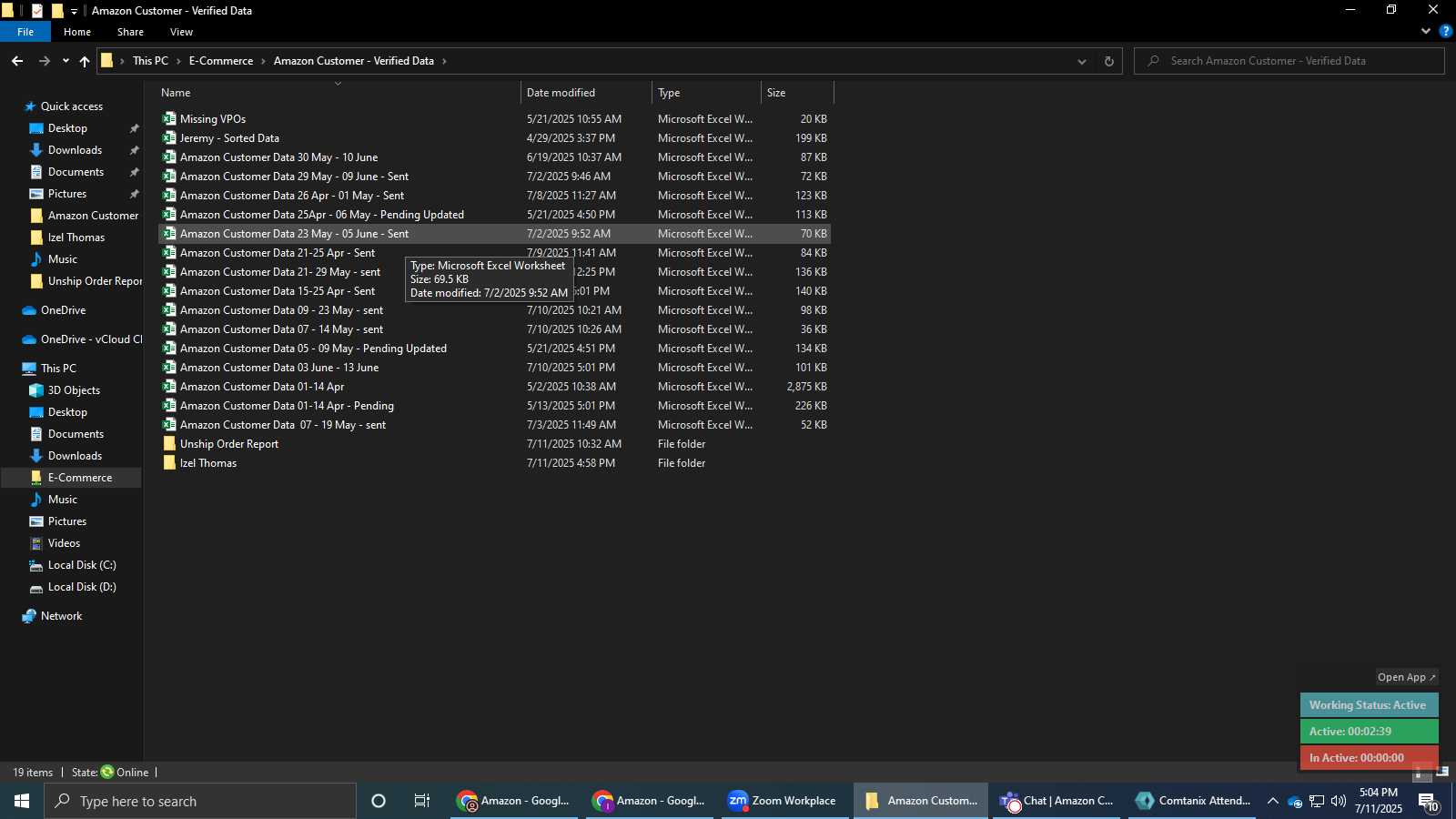The image size is (1456, 819).
Task: Select Amazon Customer Data 07 - 19 May - sent
Action: (x=283, y=425)
